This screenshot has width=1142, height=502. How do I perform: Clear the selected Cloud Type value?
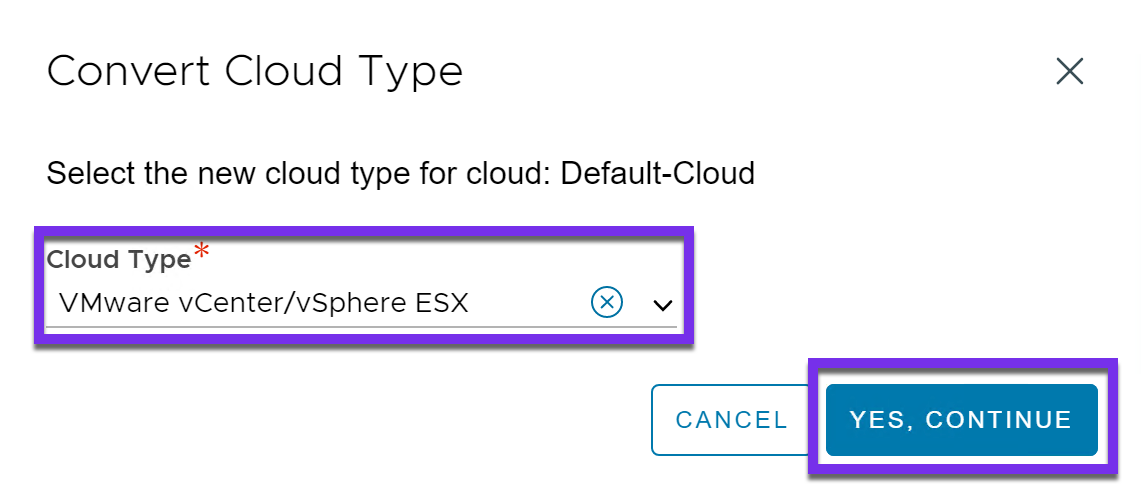[607, 302]
